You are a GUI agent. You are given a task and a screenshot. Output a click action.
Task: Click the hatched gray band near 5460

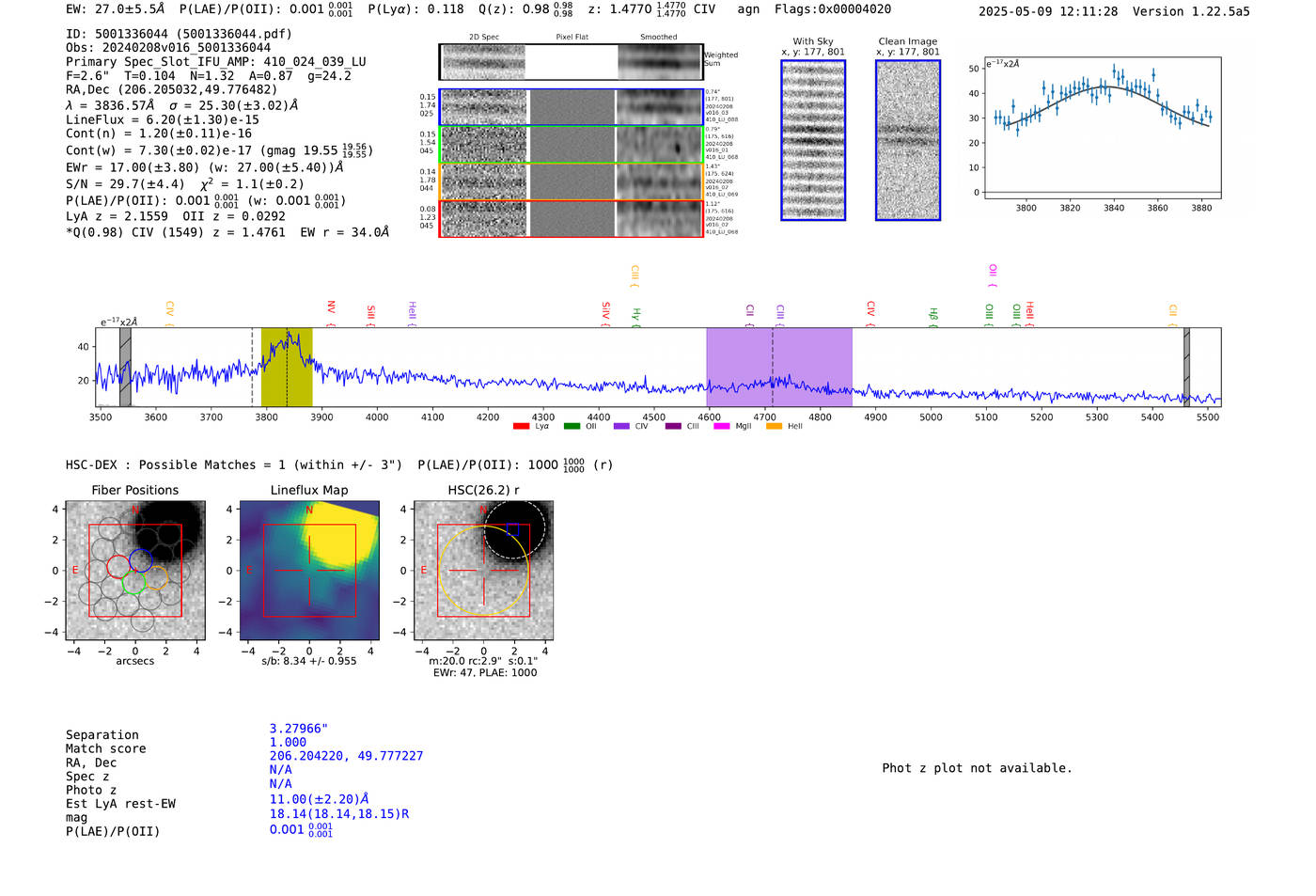click(1186, 367)
